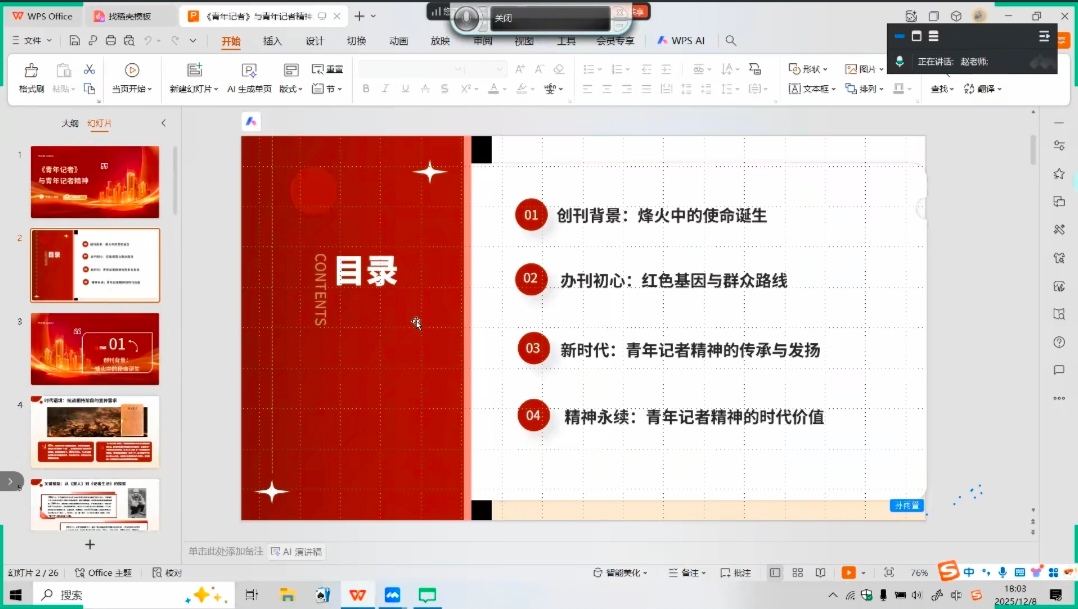1078x609 pixels.
Task: Click the Format Painter (格式刷) icon
Action: [x=31, y=70]
